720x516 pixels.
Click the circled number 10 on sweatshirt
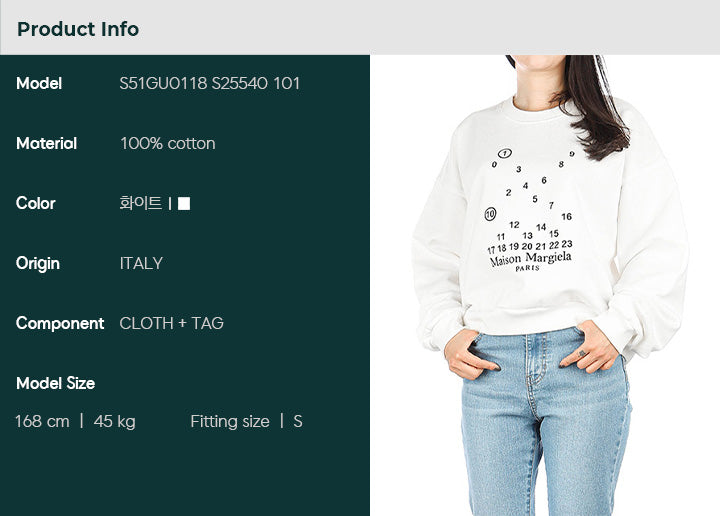[490, 213]
